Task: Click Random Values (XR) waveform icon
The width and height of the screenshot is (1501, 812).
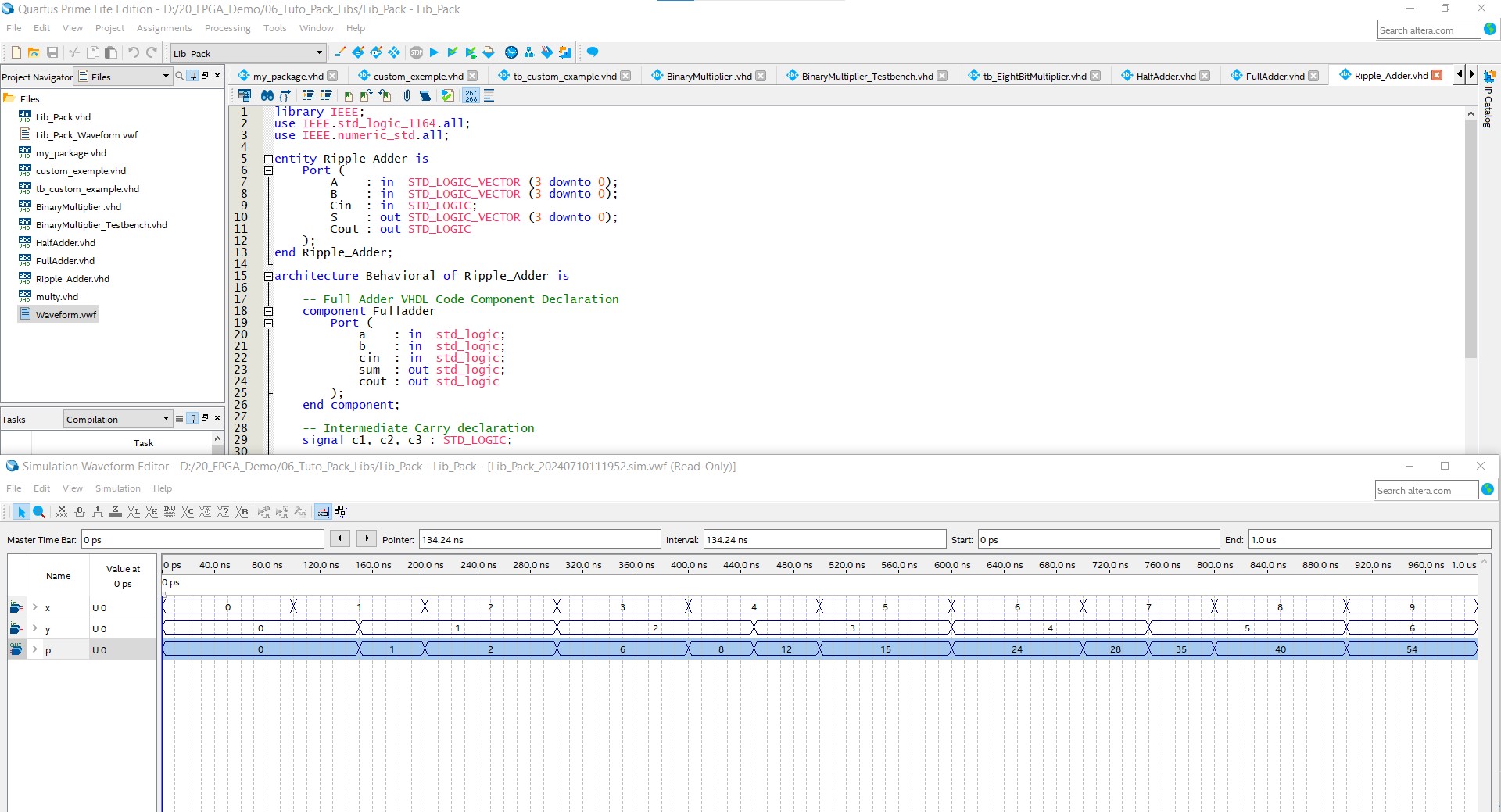Action: tap(242, 512)
